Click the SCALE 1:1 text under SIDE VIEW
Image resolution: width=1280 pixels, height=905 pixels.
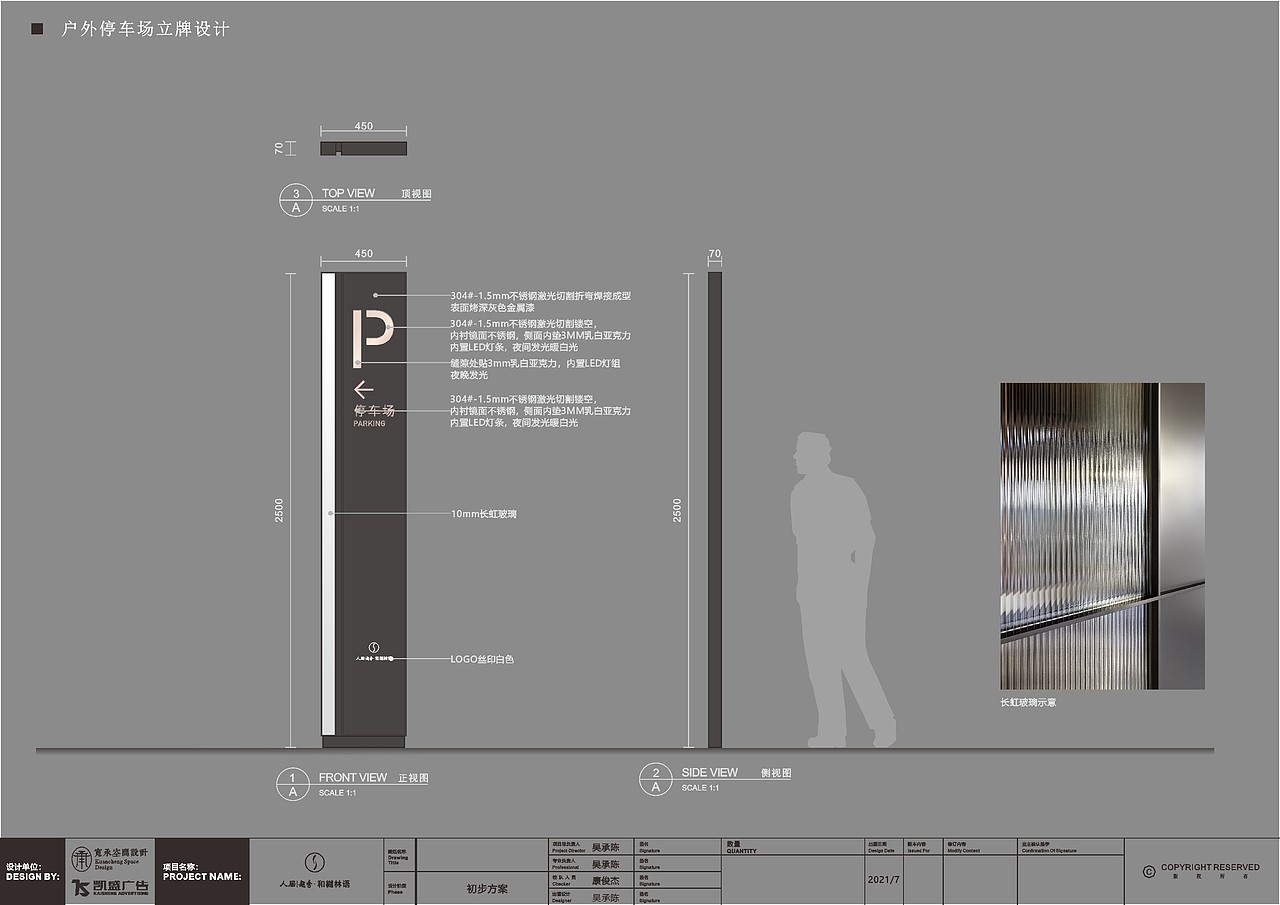(x=700, y=788)
